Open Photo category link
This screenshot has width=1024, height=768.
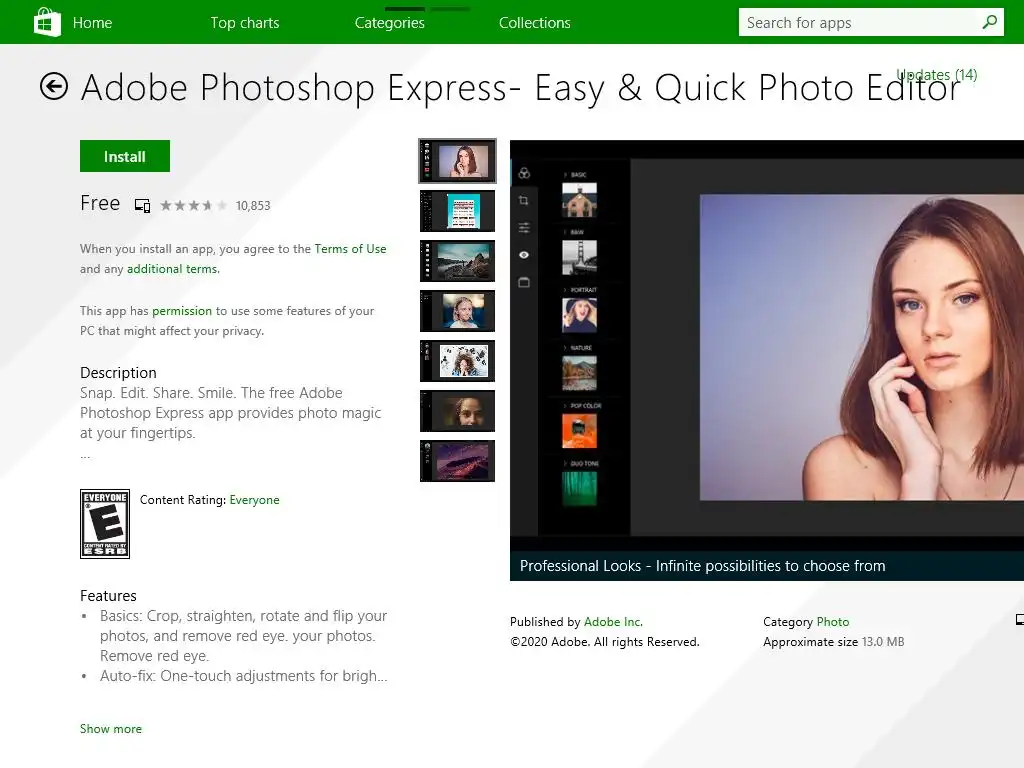(x=833, y=622)
